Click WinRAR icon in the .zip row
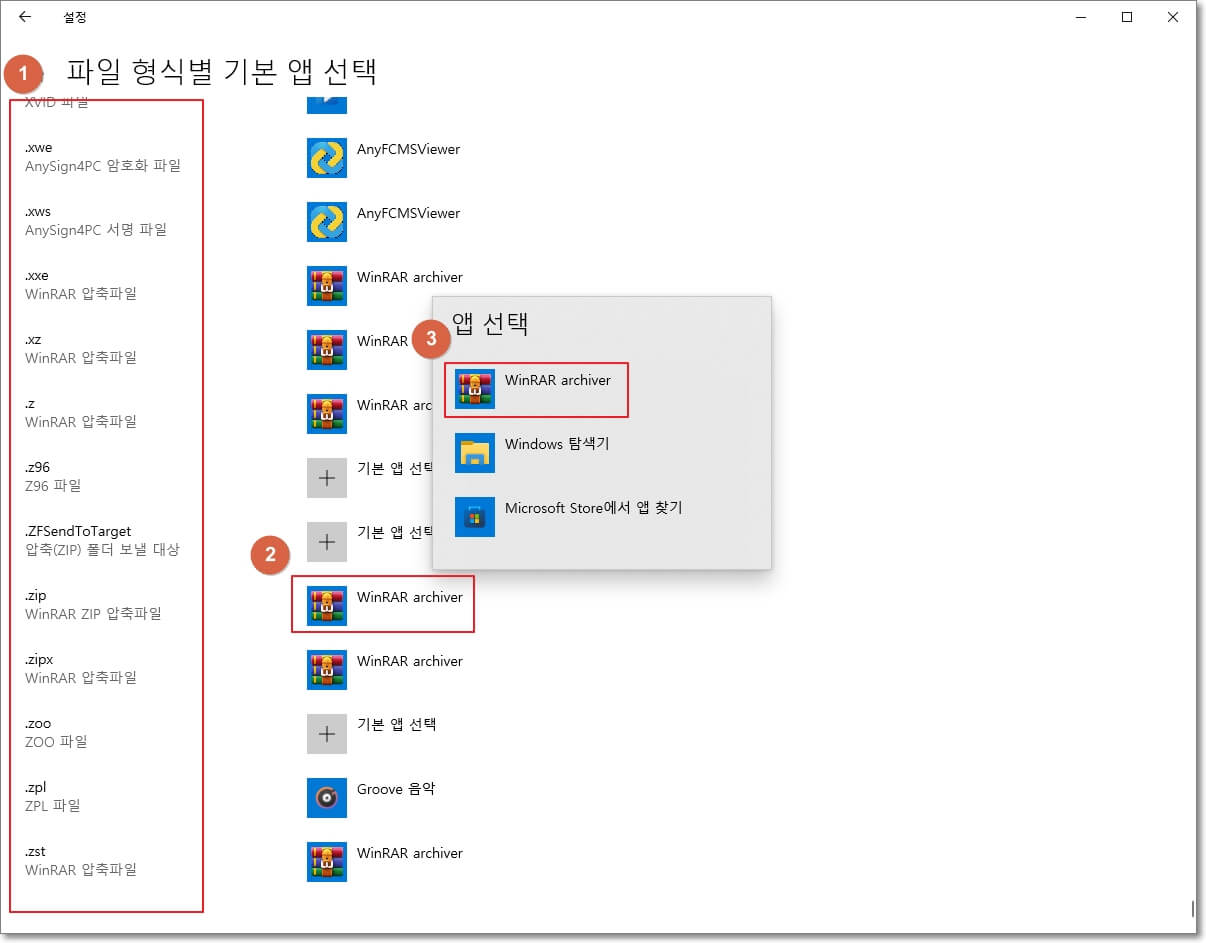Viewport: 1206px width, 943px height. tap(327, 606)
